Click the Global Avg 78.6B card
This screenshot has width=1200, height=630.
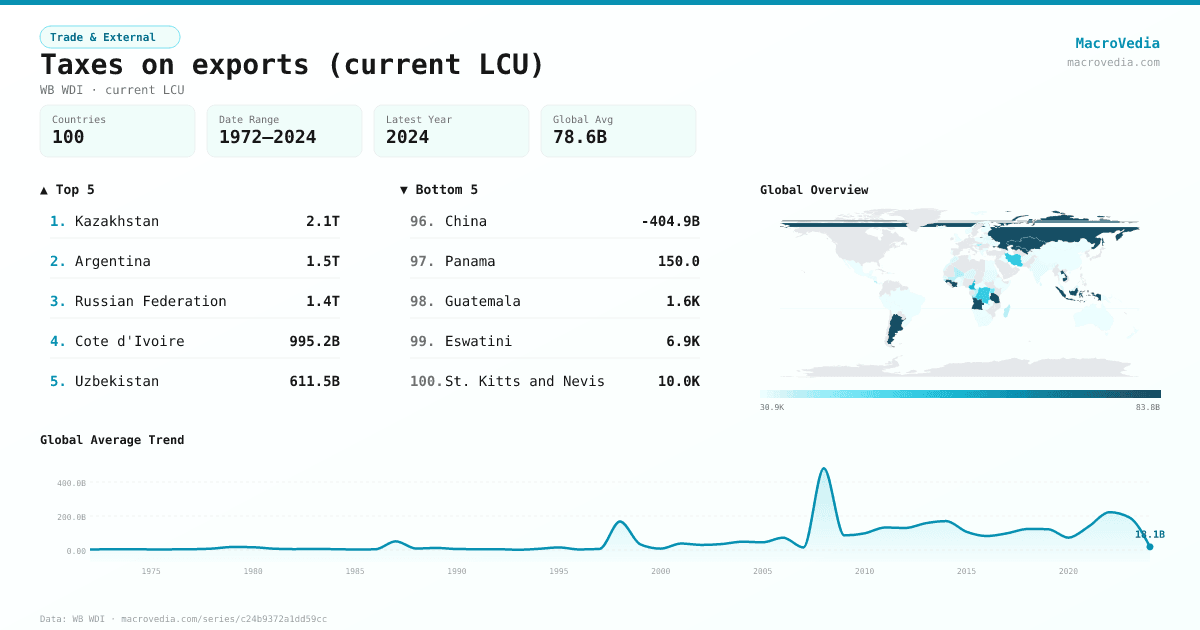[618, 131]
